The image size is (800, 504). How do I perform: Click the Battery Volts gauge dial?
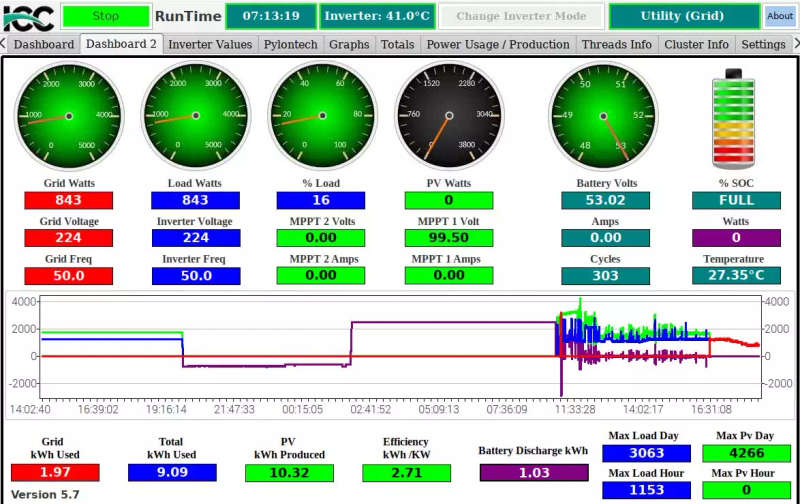[603, 116]
